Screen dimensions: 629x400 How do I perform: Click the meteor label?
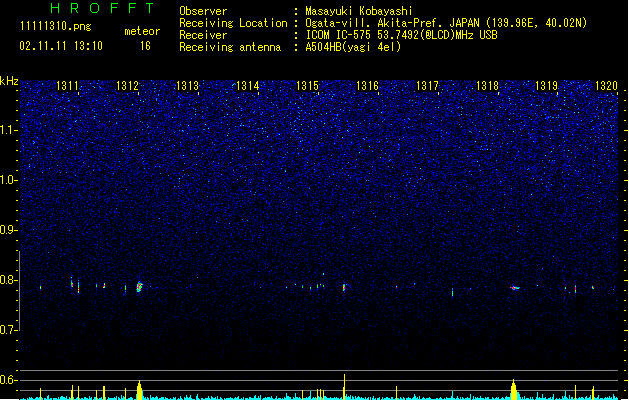142,31
